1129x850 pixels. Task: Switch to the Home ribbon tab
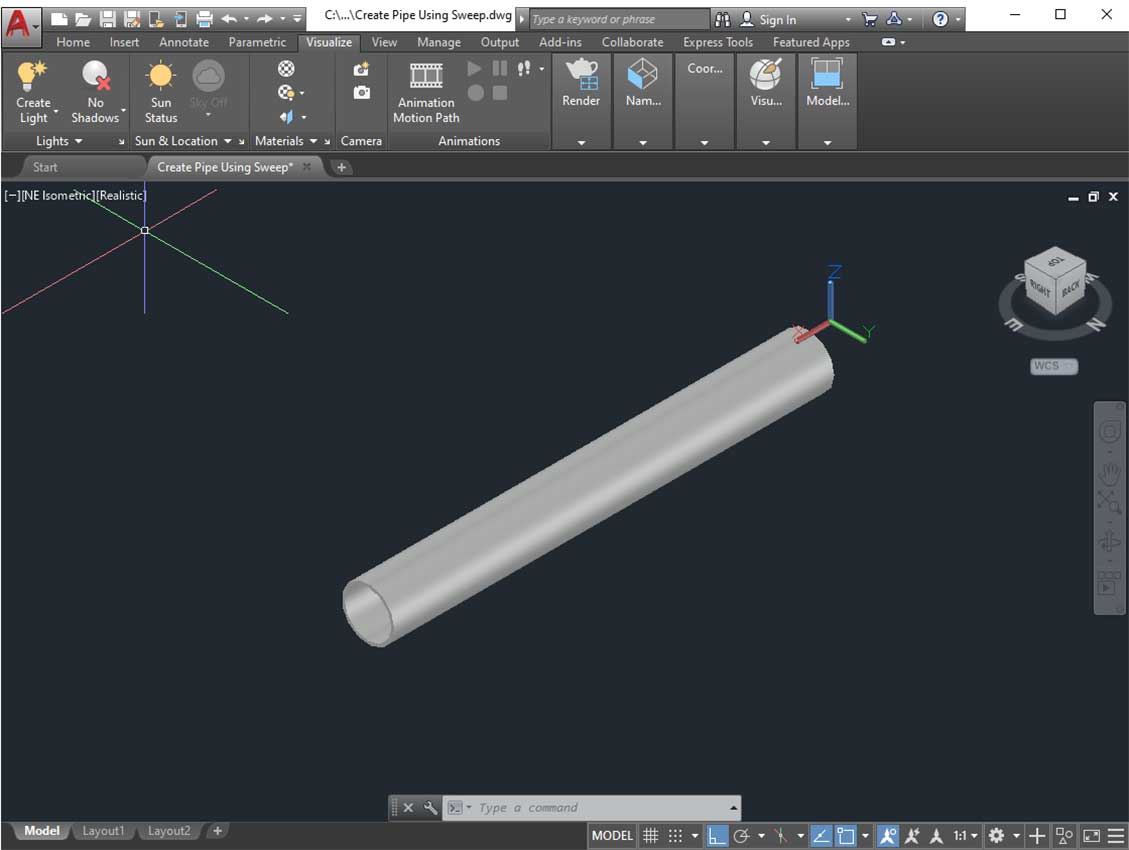click(x=73, y=42)
